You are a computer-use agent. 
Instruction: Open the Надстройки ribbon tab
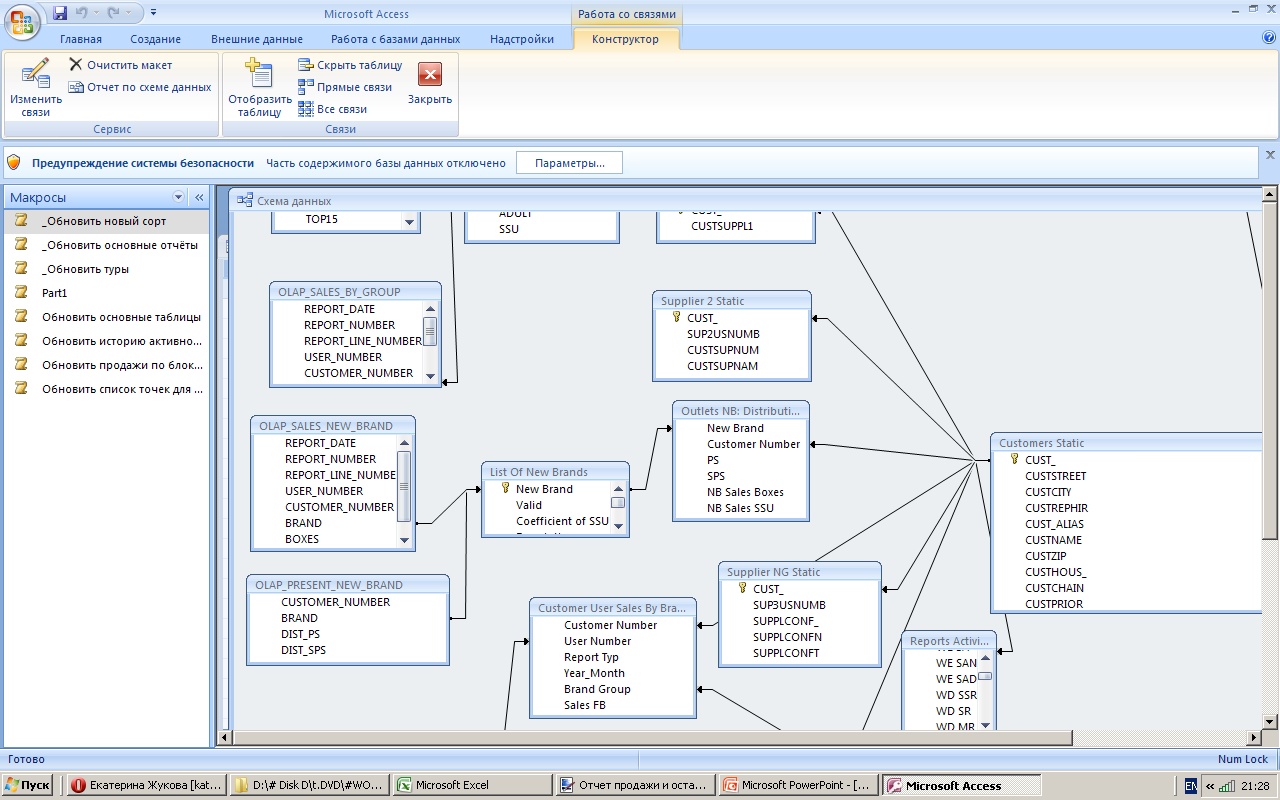522,39
